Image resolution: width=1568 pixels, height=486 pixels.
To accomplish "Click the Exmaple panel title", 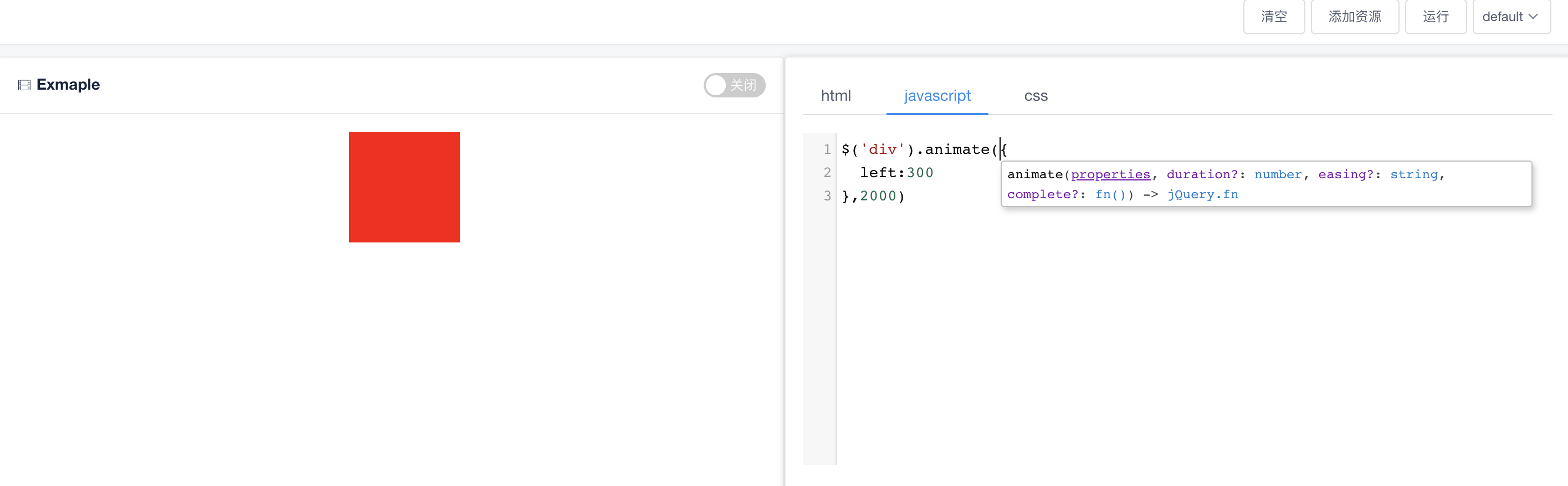I will click(68, 85).
